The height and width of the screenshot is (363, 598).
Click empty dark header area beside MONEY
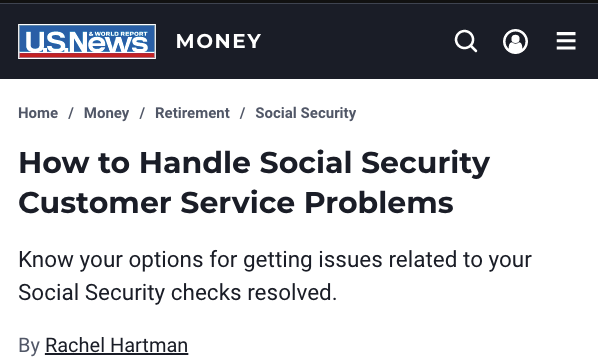(355, 41)
